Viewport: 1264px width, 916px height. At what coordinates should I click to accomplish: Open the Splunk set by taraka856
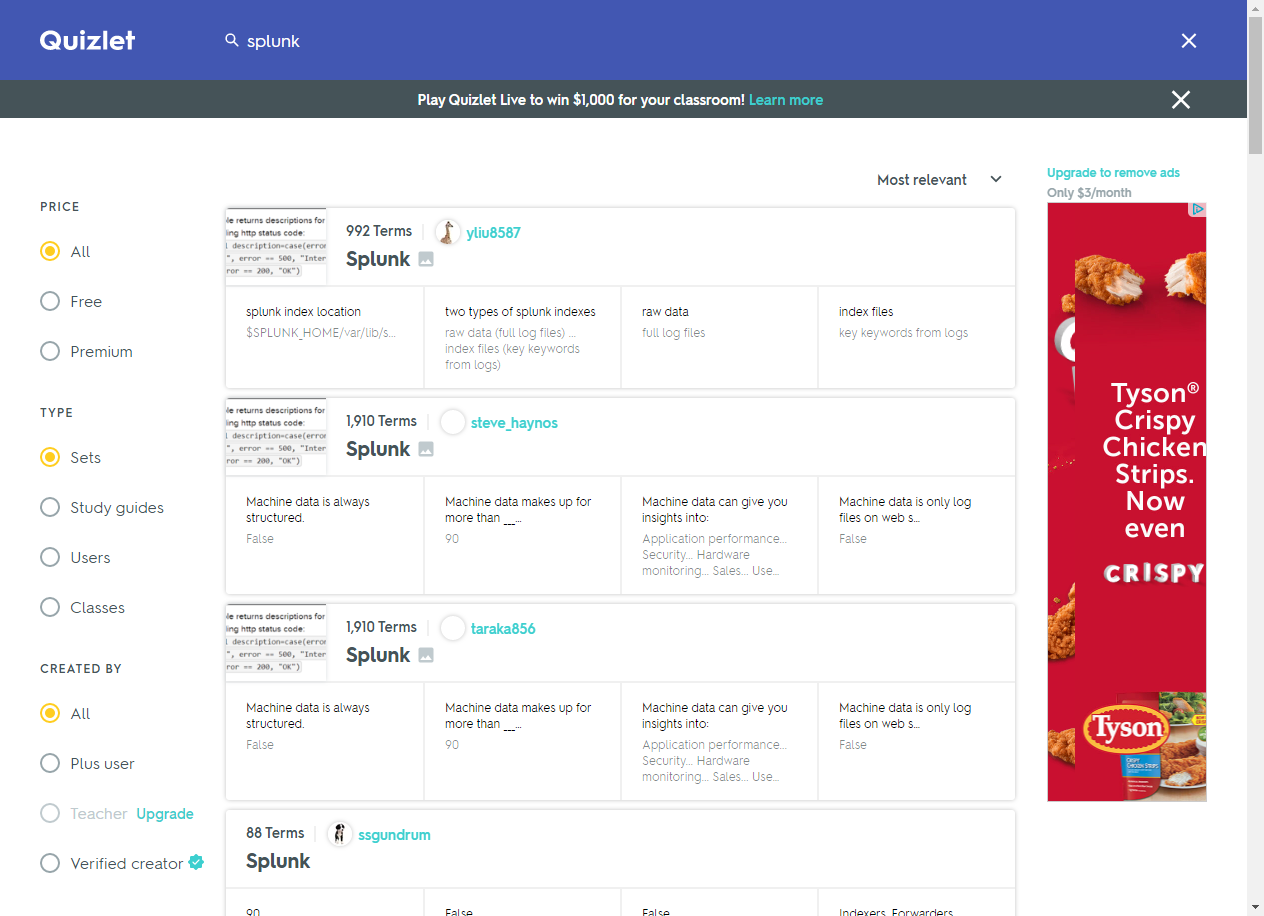coord(378,655)
